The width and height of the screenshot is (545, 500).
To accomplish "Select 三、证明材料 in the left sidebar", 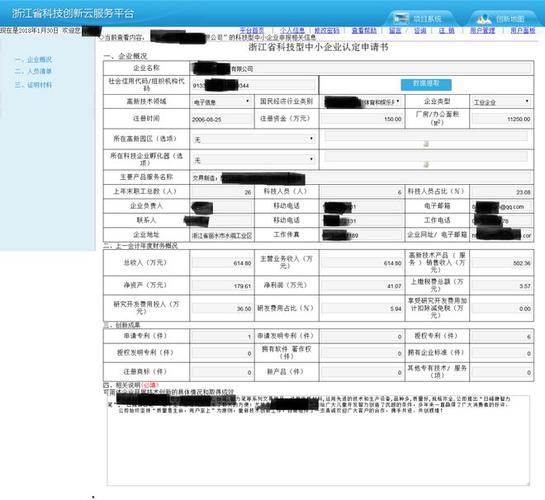I will 33,85.
